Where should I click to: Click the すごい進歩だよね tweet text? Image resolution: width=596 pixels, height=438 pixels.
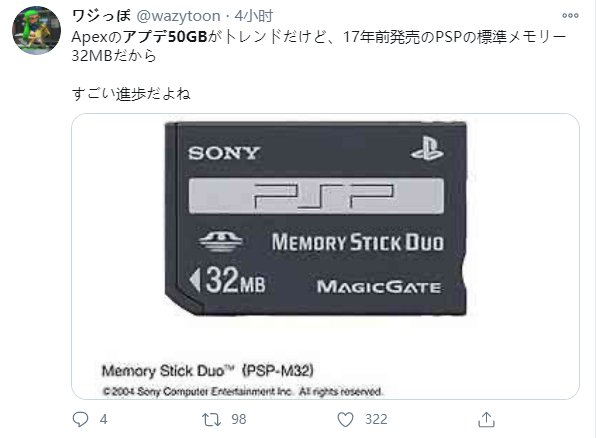click(x=131, y=94)
